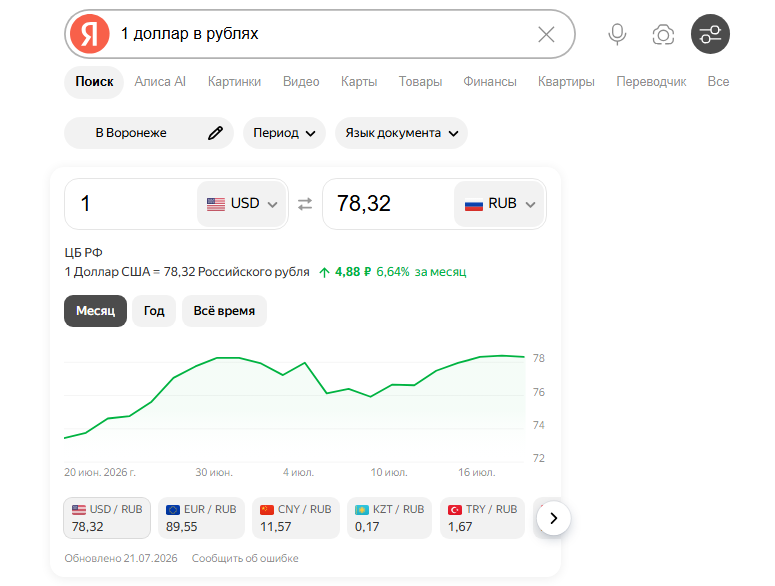Click the source amount field with 1
This screenshot has width=775, height=586.
pos(131,204)
